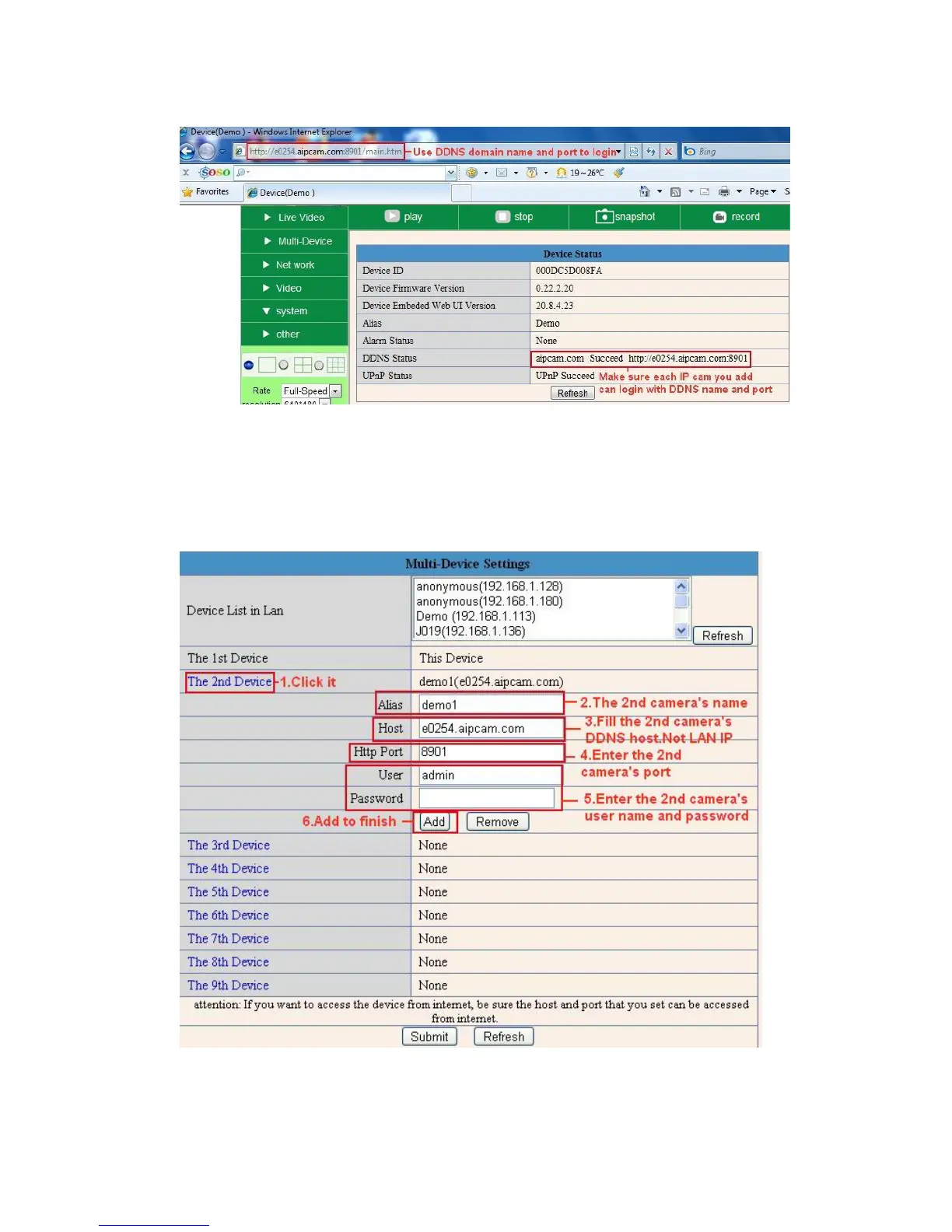This screenshot has height=1232, width=952.
Task: Open the address bar history dropdown arrow
Action: pos(619,152)
